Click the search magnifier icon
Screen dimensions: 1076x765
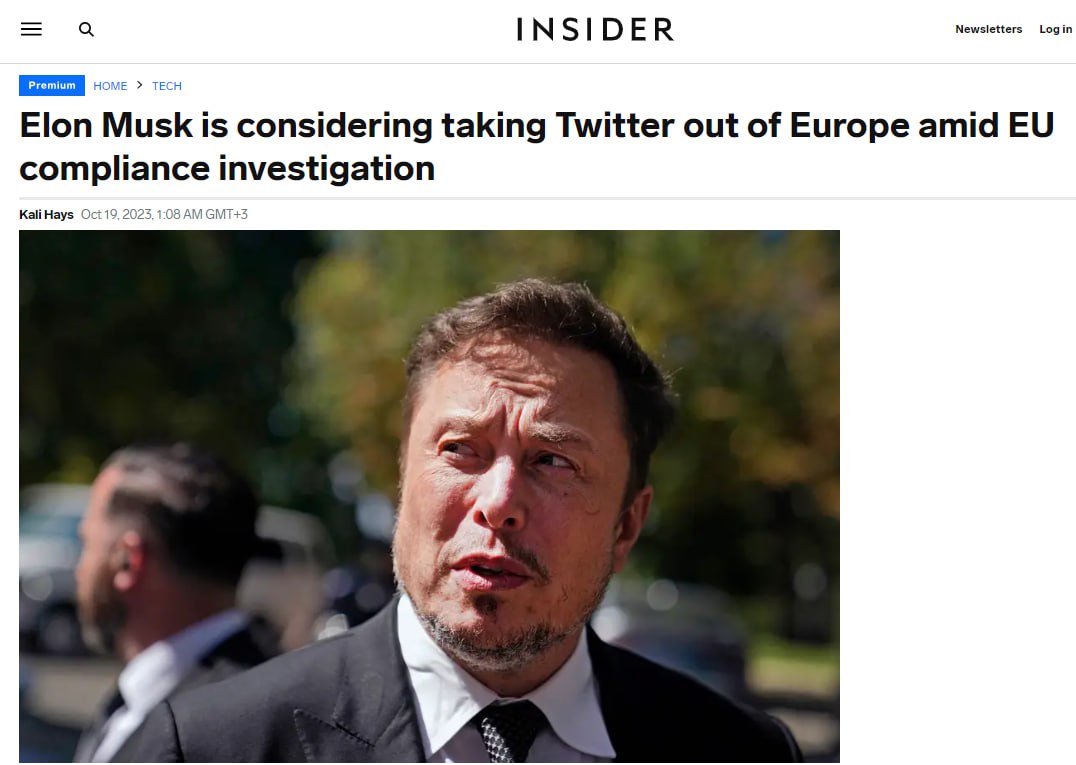pos(87,29)
